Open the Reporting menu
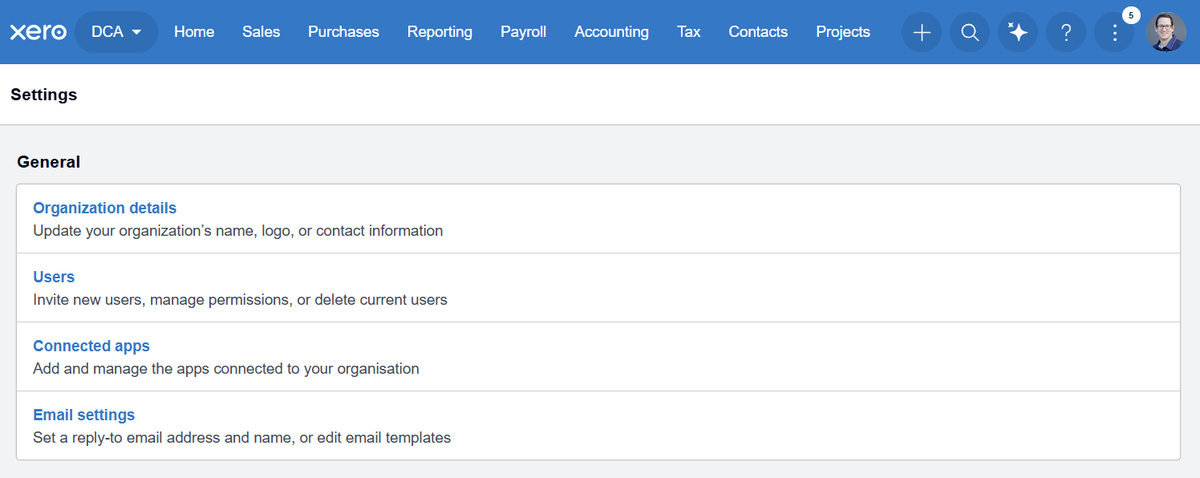1200x478 pixels. pos(440,32)
